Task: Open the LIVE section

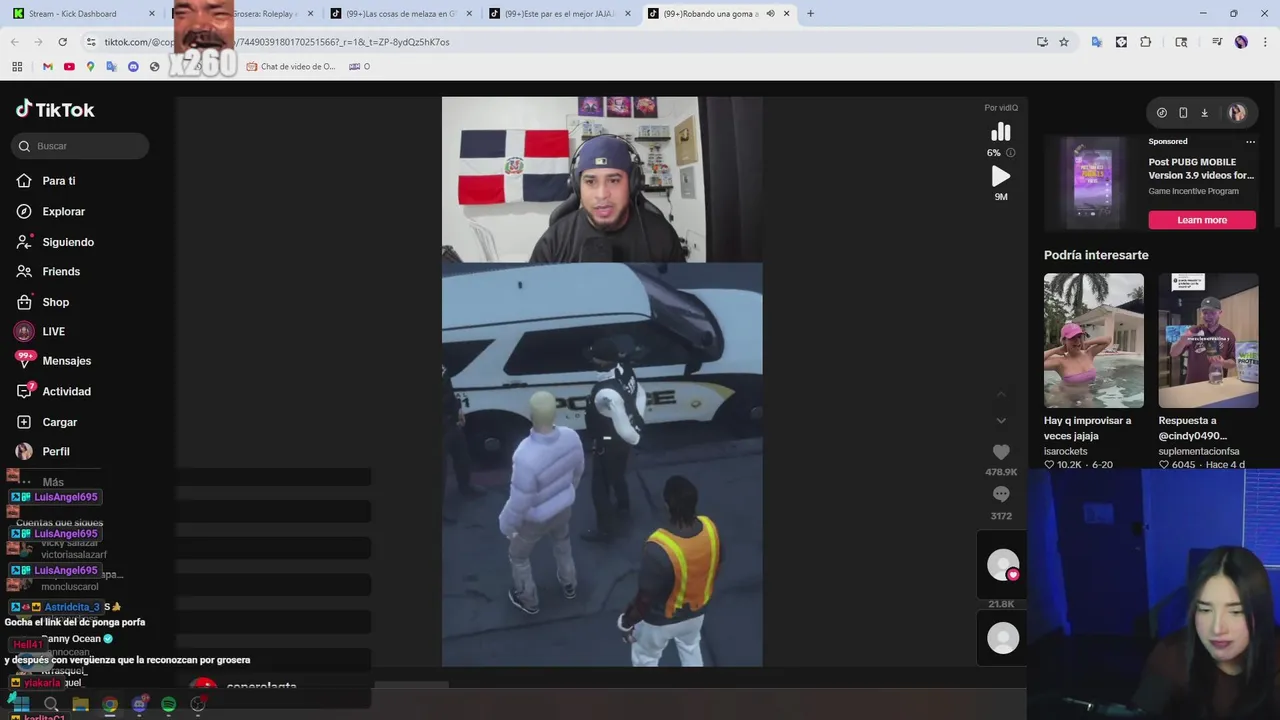Action: point(53,331)
